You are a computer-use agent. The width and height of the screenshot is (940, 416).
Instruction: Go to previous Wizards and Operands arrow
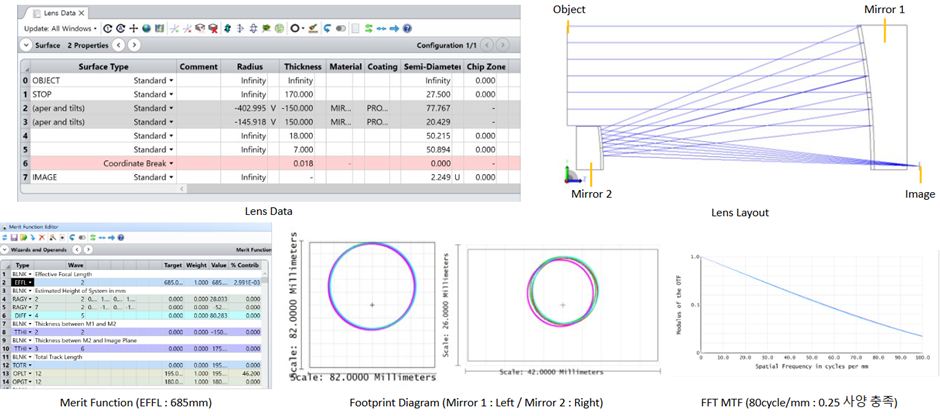pos(76,249)
